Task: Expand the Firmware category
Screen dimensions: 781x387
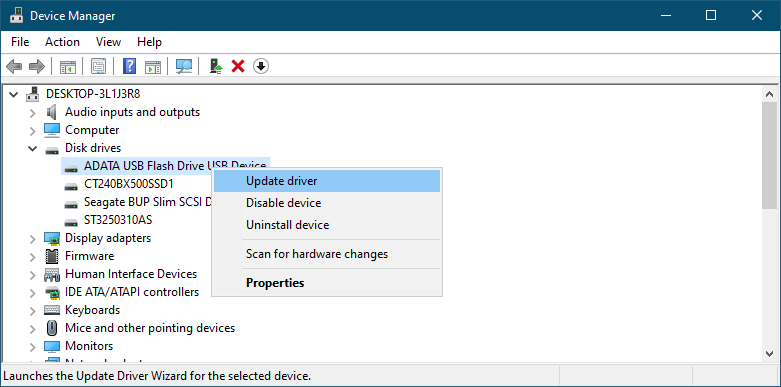Action: tap(33, 257)
